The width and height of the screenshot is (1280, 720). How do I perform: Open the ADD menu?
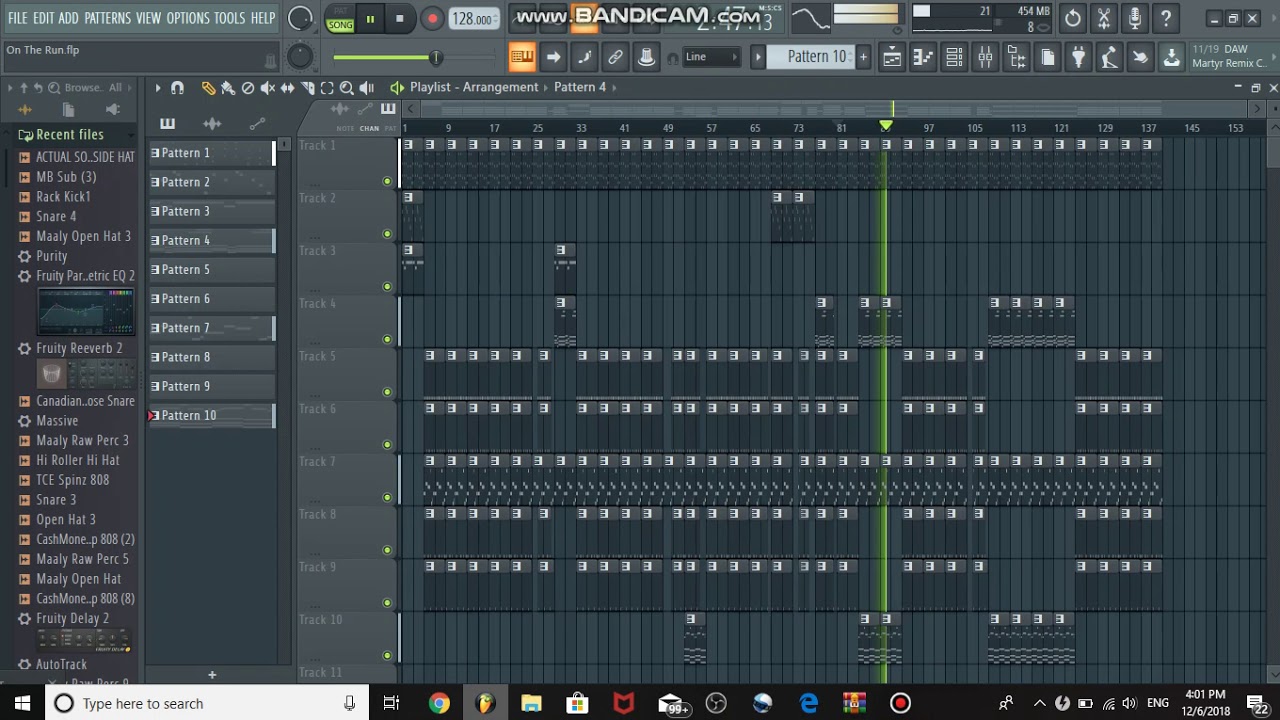tap(68, 18)
